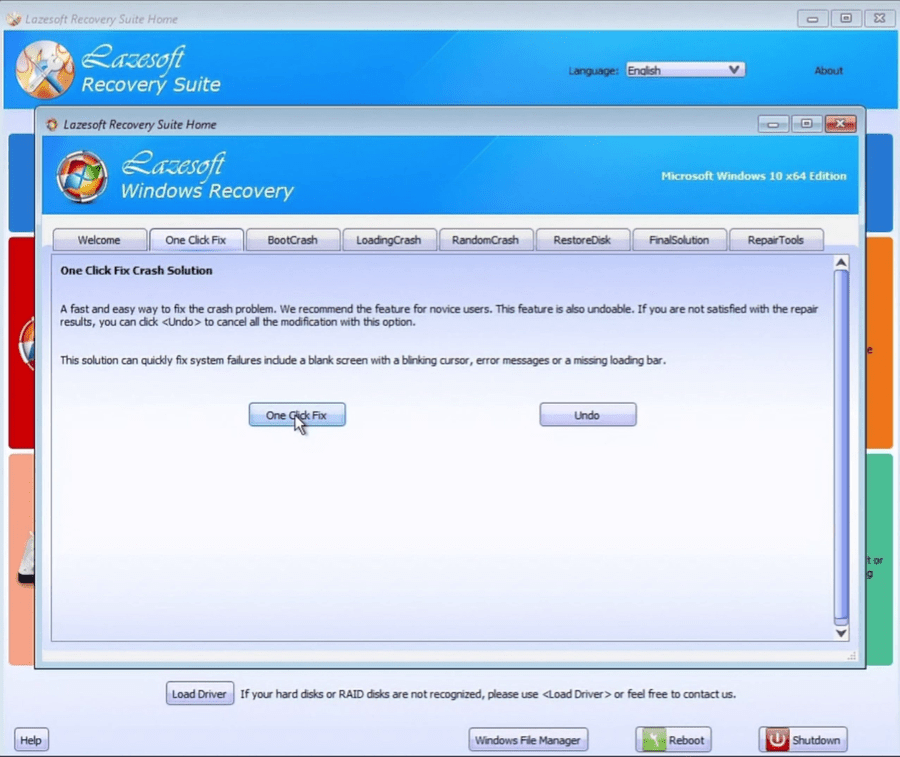
Task: Click the Lazesoft Windows Recovery logo icon
Action: click(x=82, y=176)
